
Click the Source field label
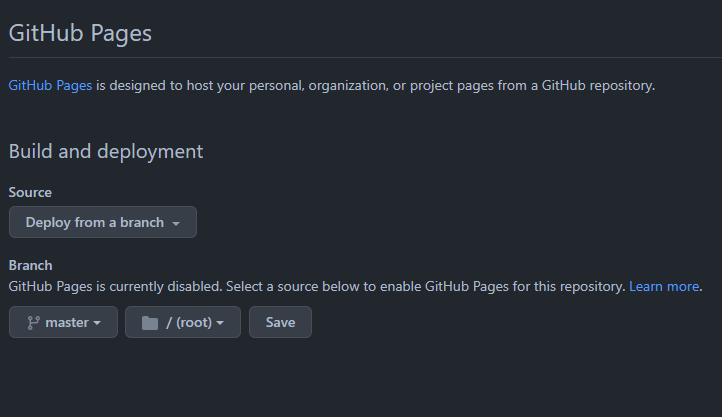click(x=30, y=192)
